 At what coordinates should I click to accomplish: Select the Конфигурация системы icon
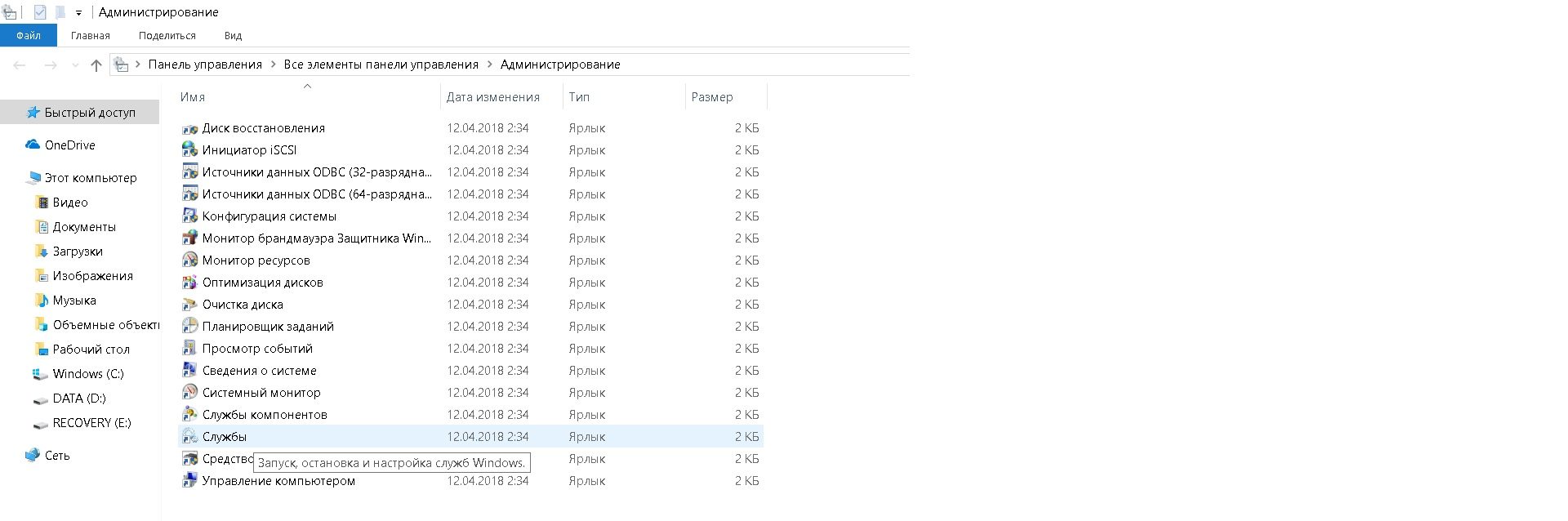tap(189, 216)
